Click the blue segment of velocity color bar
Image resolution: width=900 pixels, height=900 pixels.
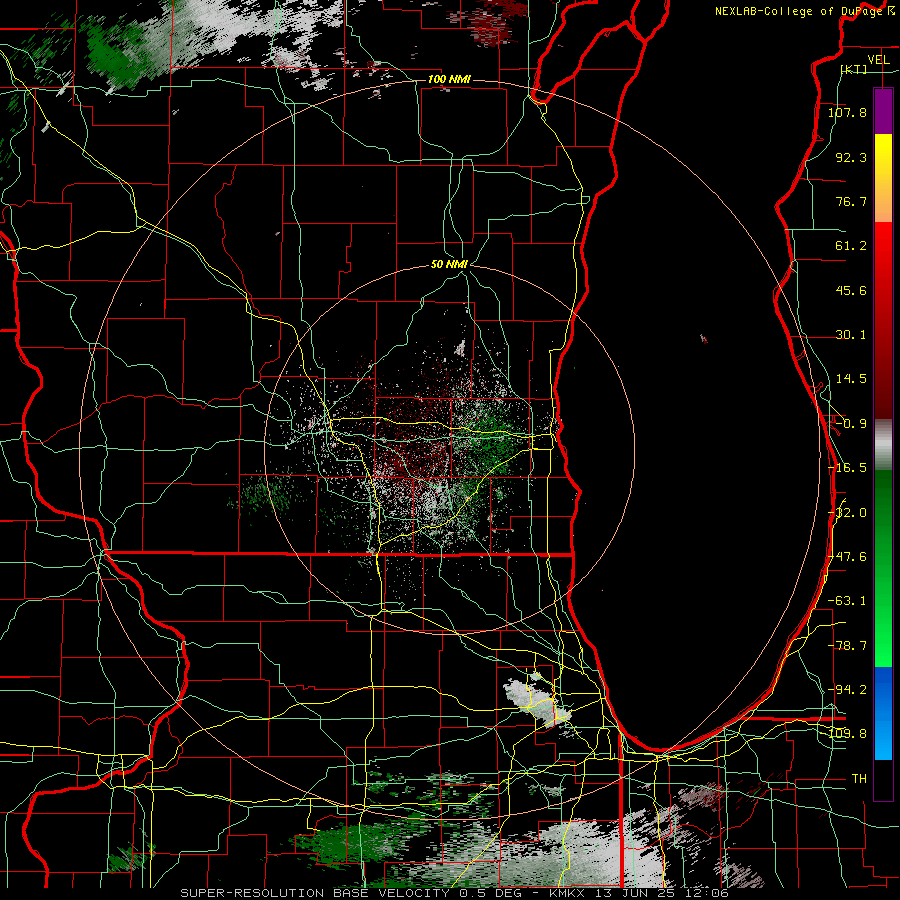pos(883,713)
